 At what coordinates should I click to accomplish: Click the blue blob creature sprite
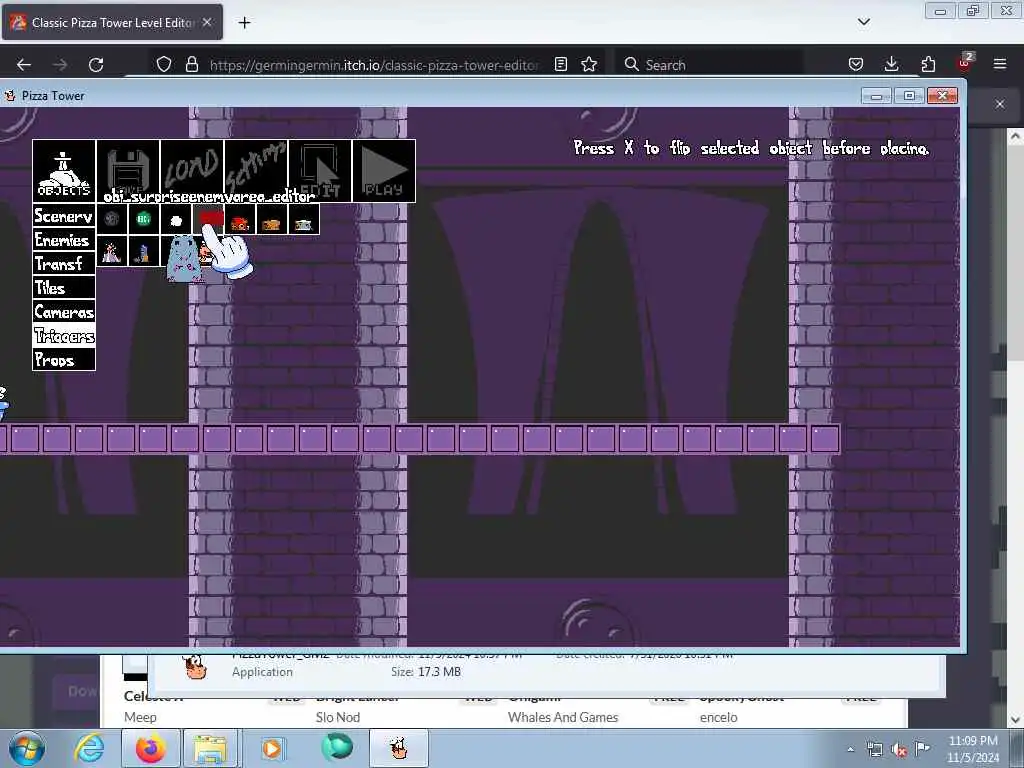(183, 259)
